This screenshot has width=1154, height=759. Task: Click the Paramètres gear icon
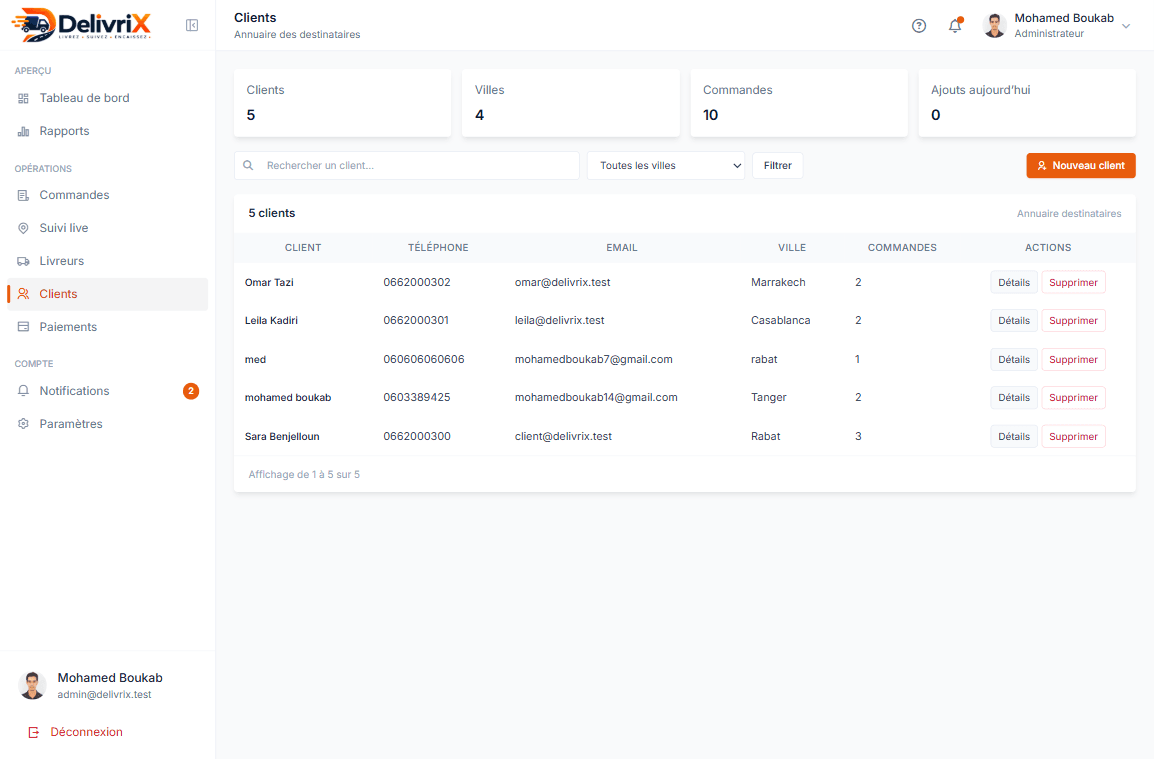pyautogui.click(x=24, y=424)
